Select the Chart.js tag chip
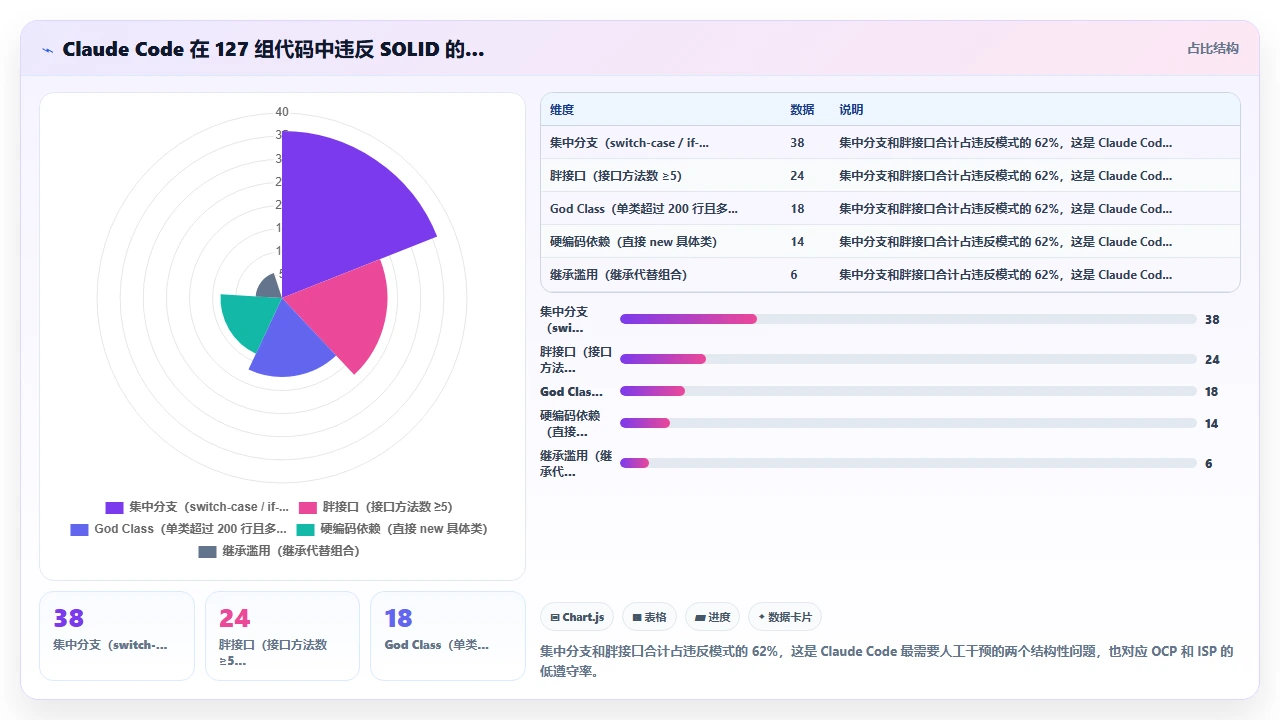Viewport: 1280px width, 720px height. click(x=577, y=617)
